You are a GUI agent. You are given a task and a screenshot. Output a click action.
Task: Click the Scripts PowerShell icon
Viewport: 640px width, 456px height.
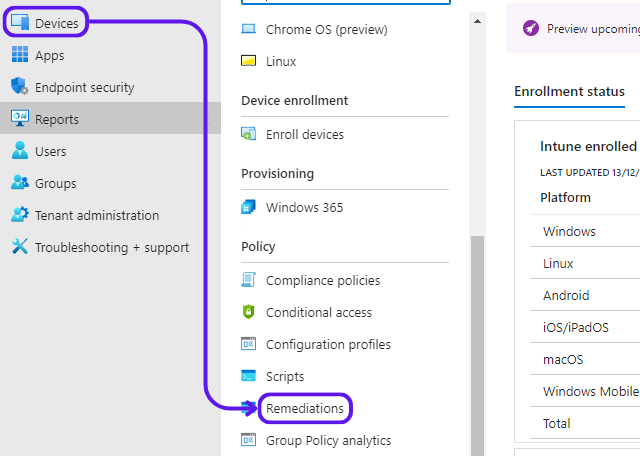coord(249,376)
